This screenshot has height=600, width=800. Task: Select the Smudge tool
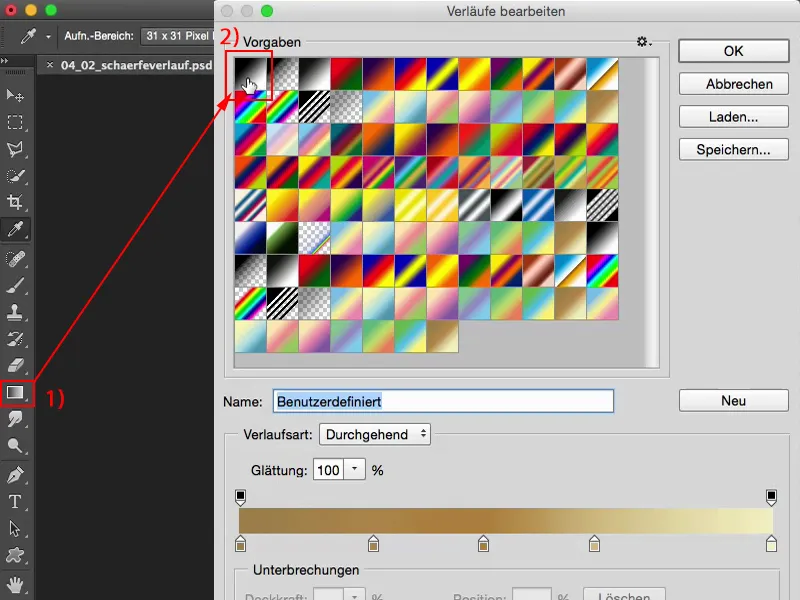(15, 419)
